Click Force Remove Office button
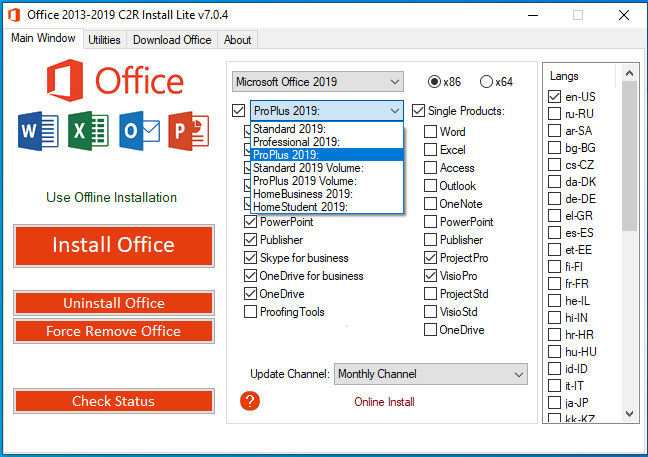 click(x=114, y=331)
